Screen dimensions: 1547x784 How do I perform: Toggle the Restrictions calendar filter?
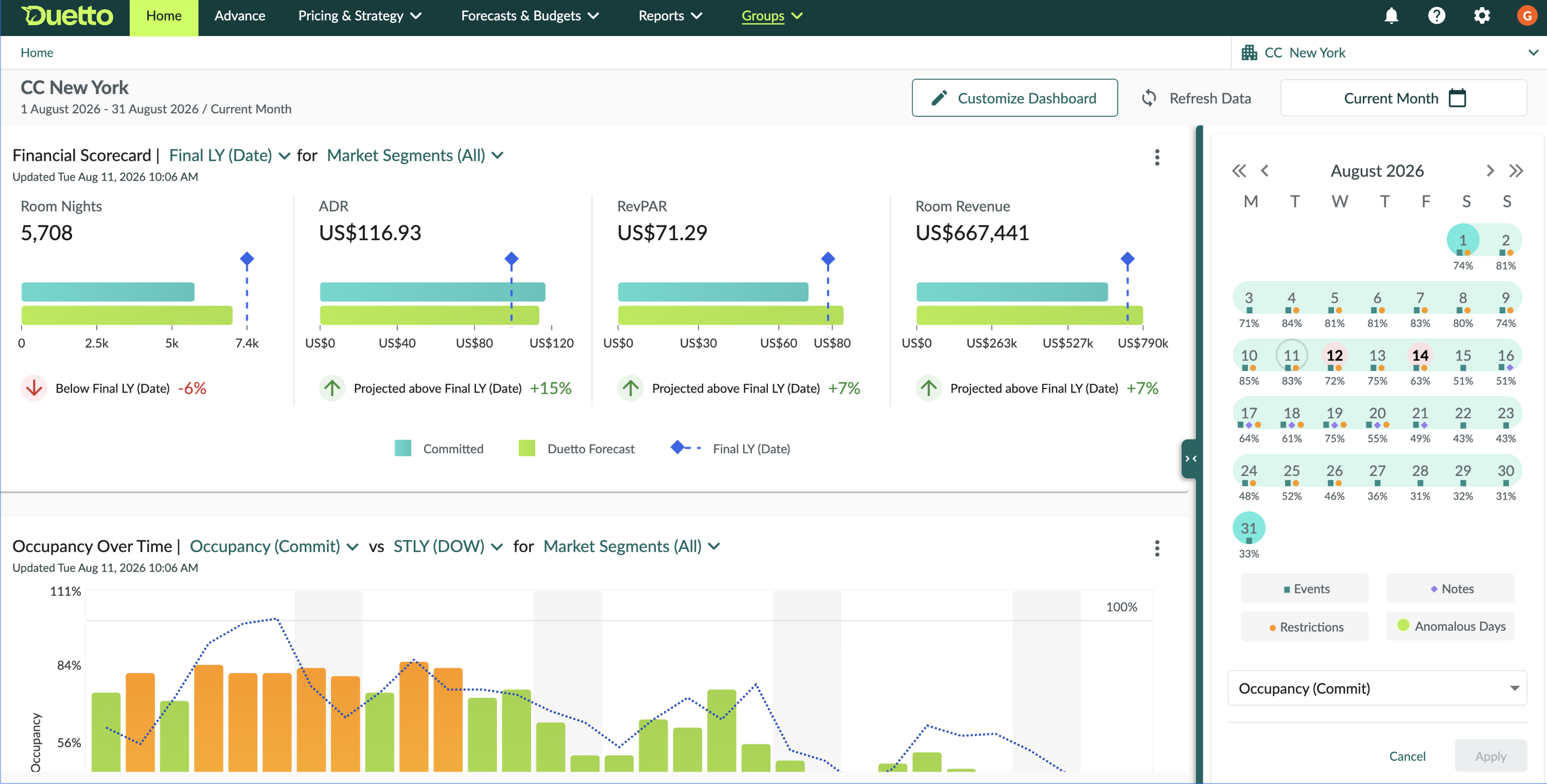tap(1305, 627)
